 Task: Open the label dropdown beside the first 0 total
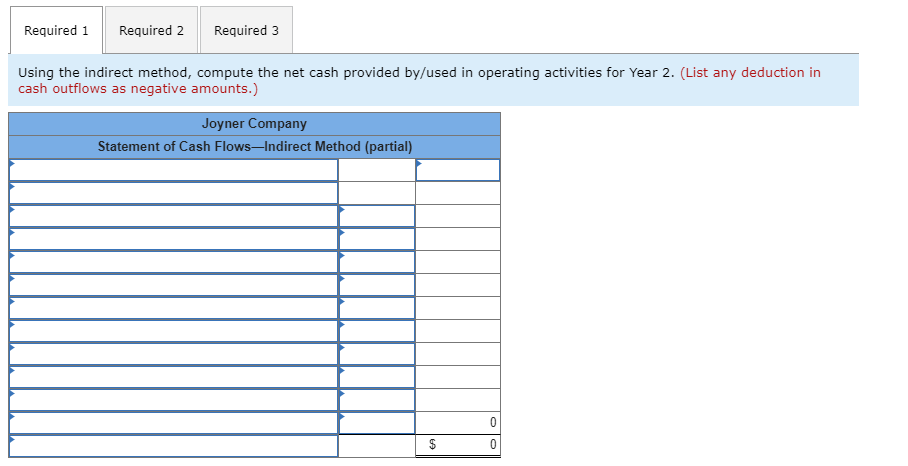coord(173,423)
